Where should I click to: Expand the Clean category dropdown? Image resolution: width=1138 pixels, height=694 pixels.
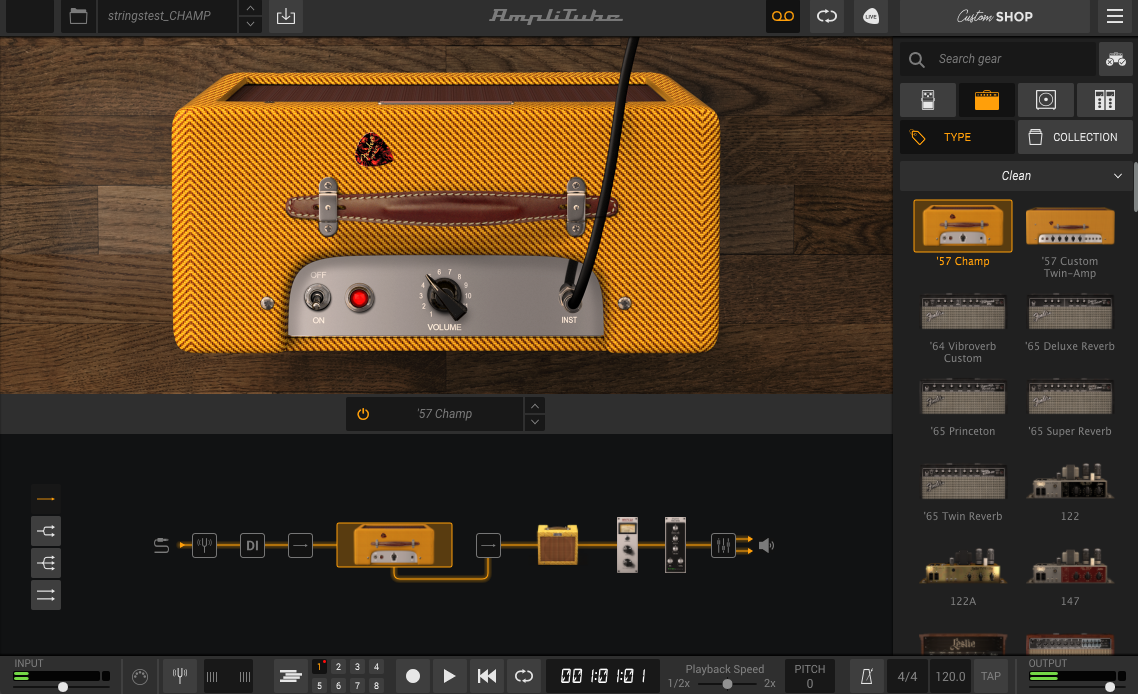click(1016, 176)
